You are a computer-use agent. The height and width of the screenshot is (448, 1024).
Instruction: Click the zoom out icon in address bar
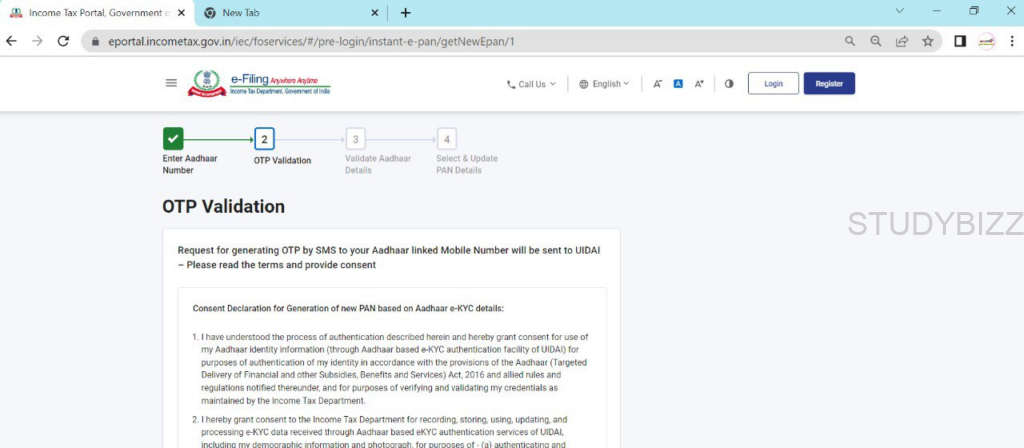(876, 41)
